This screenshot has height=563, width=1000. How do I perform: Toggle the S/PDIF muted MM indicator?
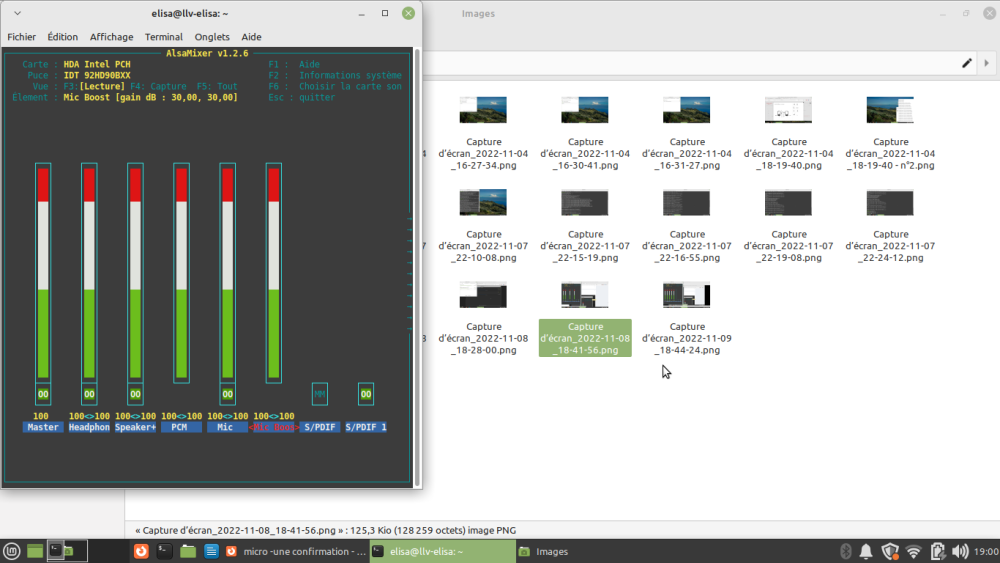pyautogui.click(x=320, y=394)
